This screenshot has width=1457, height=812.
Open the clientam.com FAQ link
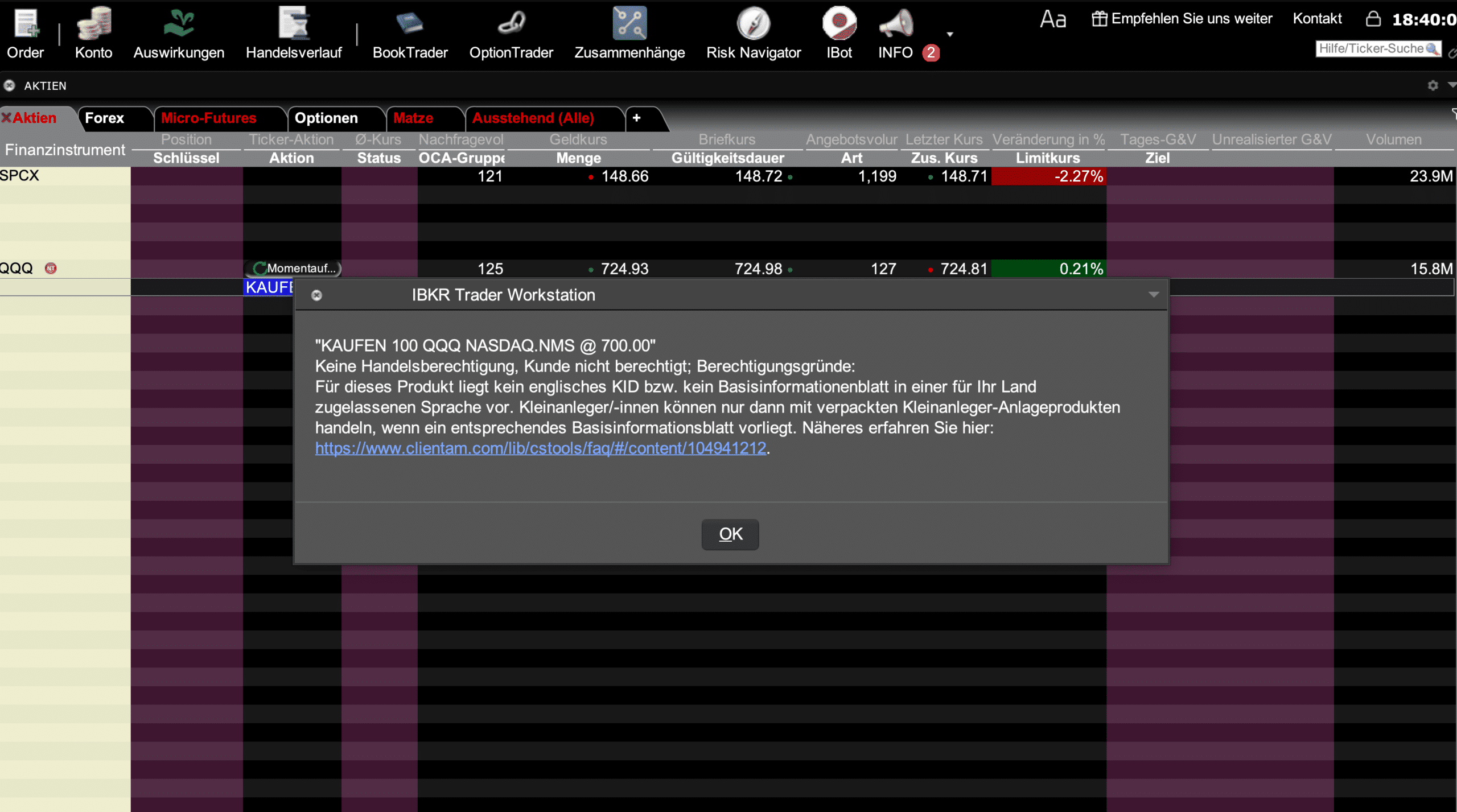[541, 448]
